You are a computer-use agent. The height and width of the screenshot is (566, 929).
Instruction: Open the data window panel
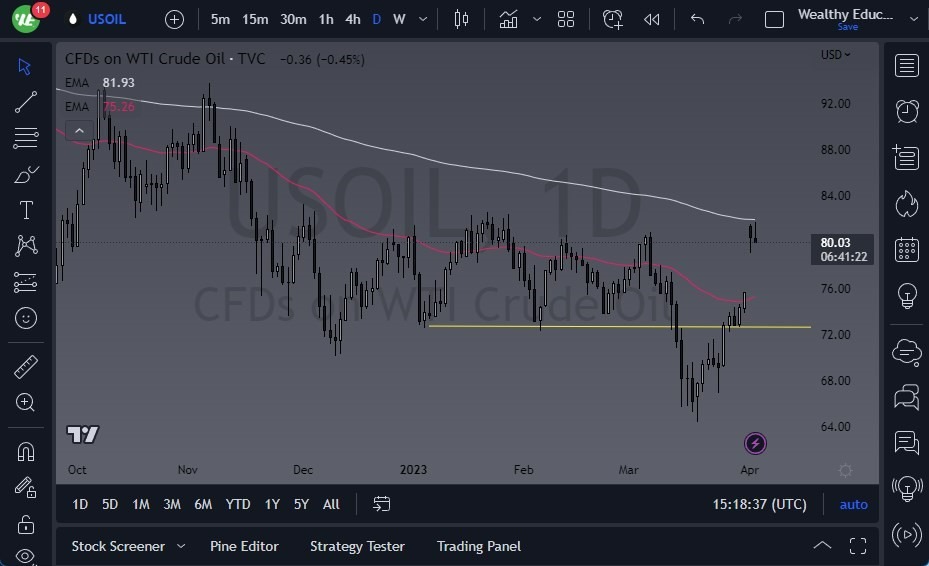click(906, 157)
